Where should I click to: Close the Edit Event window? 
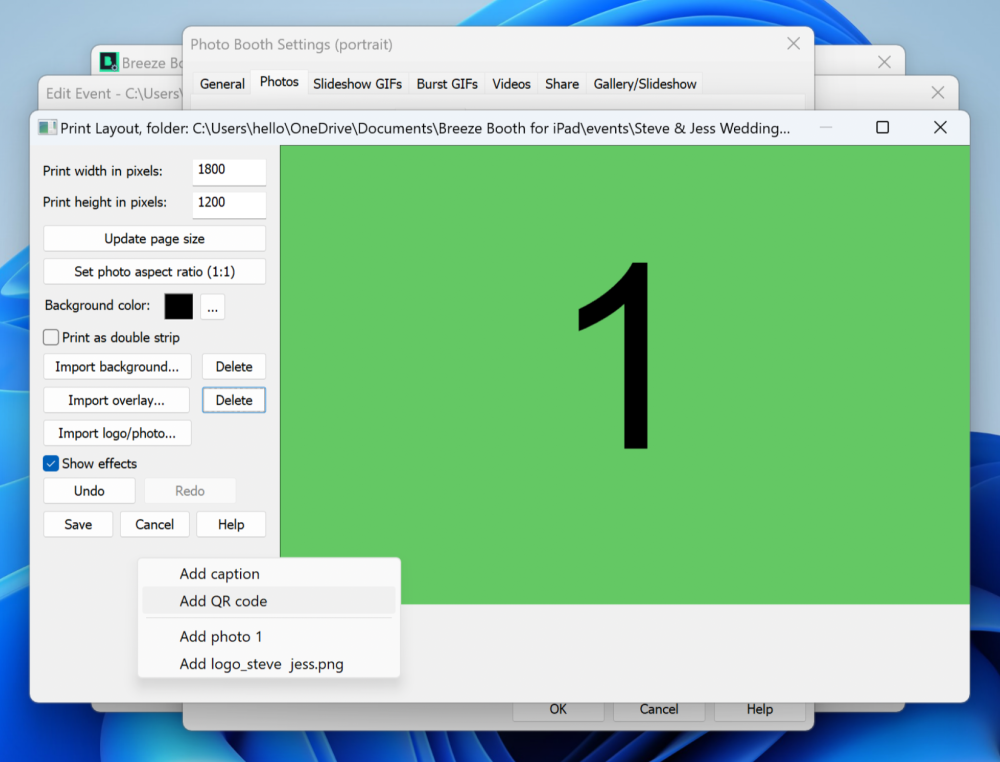(x=938, y=92)
